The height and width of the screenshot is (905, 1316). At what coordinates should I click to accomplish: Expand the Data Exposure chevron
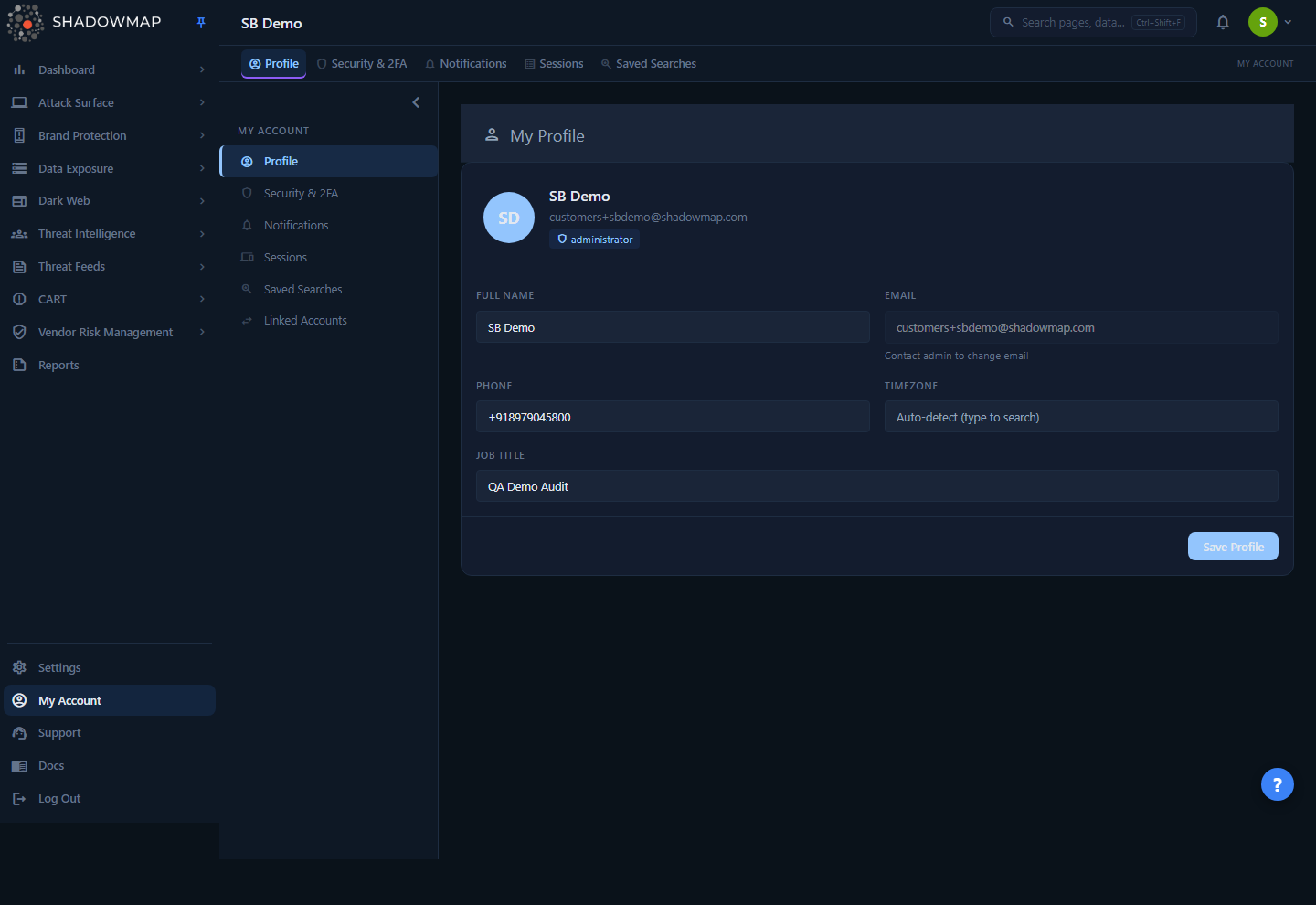tap(202, 168)
